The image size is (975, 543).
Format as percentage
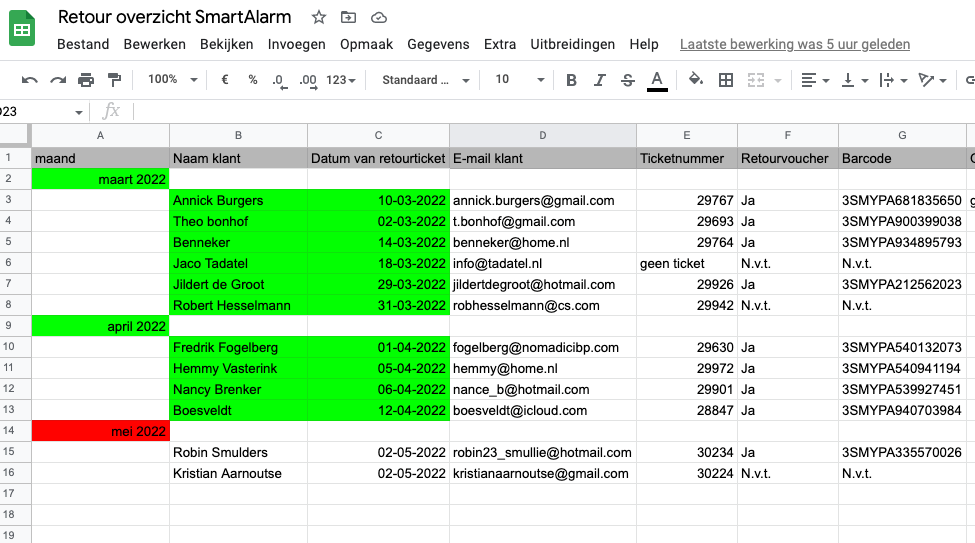click(x=252, y=80)
